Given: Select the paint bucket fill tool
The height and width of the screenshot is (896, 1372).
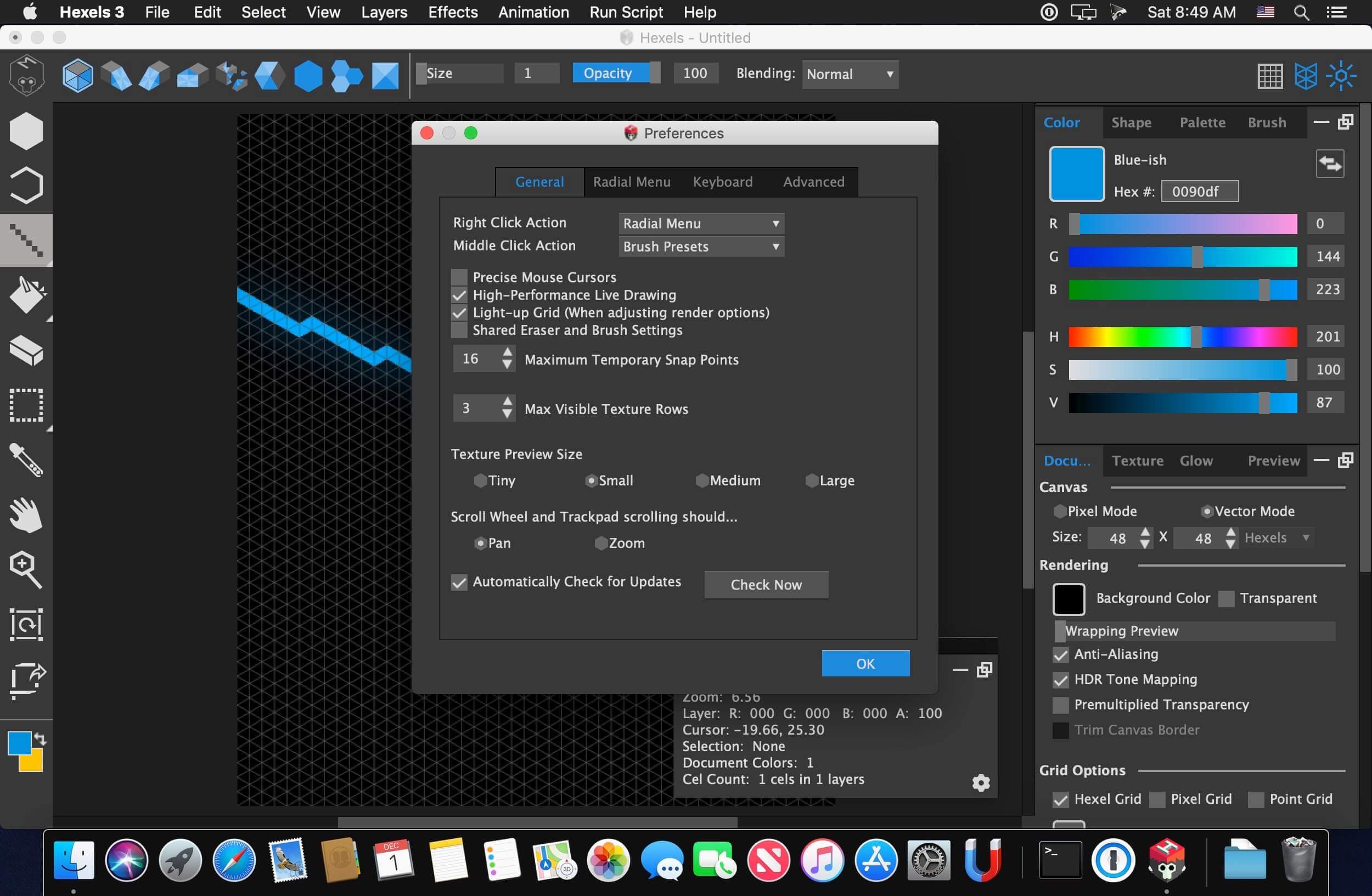Looking at the screenshot, I should click(26, 295).
